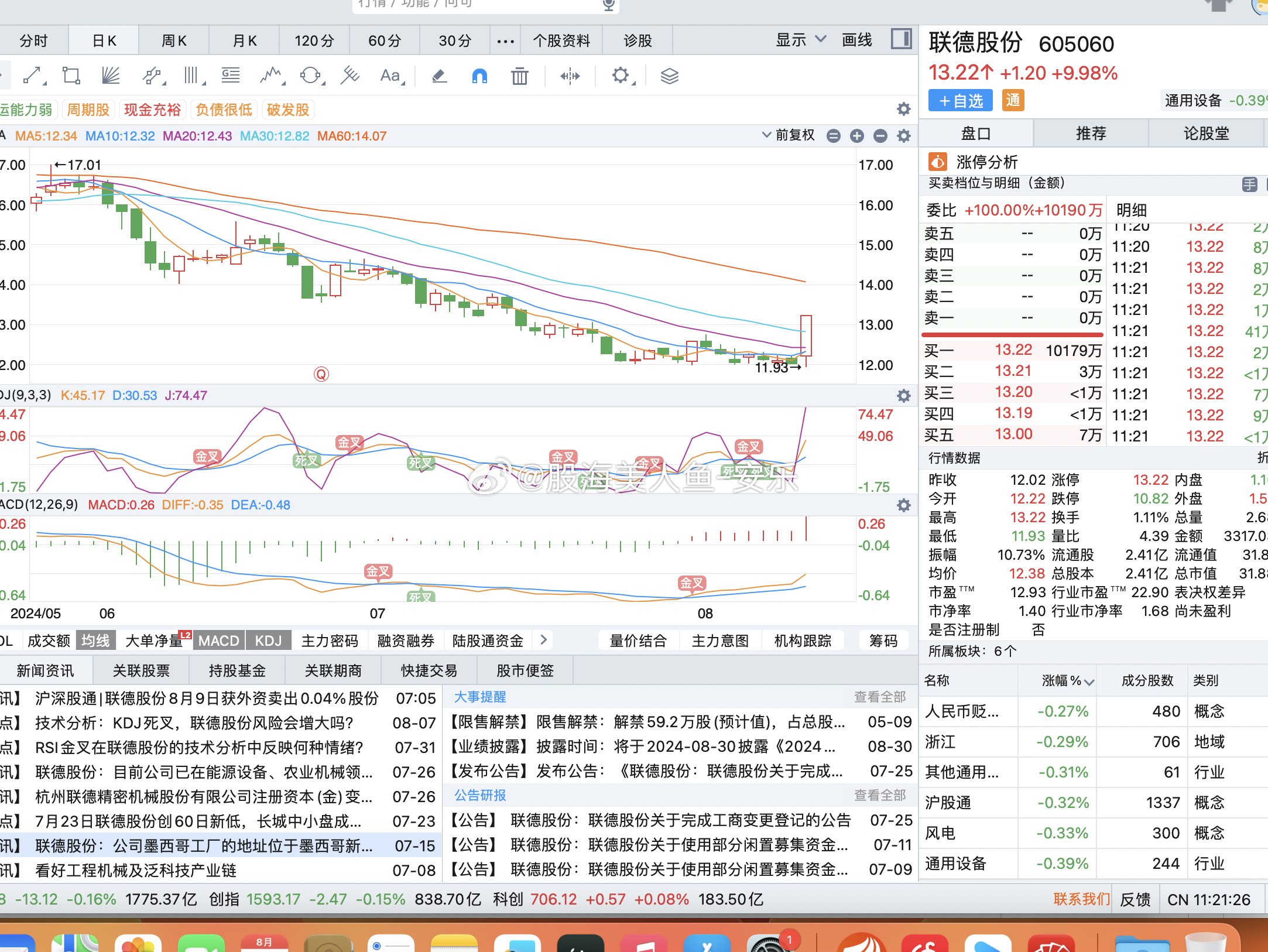Toggle the side panel layout icon
1268x952 pixels.
click(x=902, y=40)
